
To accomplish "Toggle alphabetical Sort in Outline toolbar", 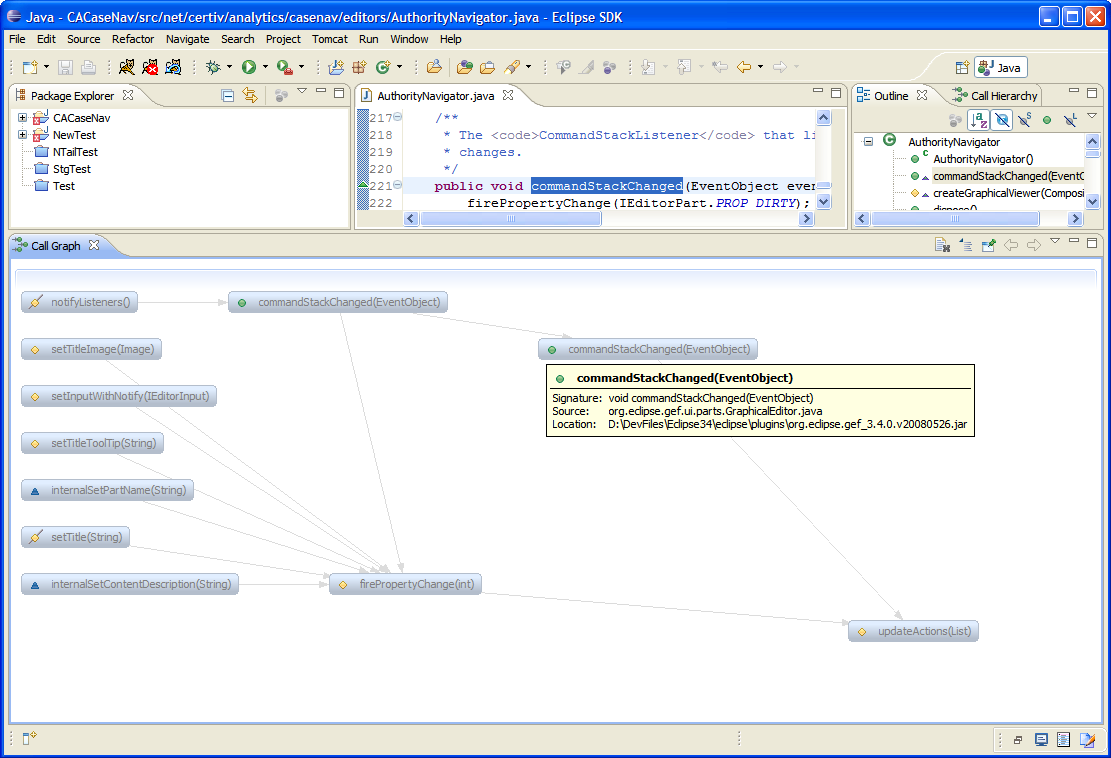I will [979, 120].
